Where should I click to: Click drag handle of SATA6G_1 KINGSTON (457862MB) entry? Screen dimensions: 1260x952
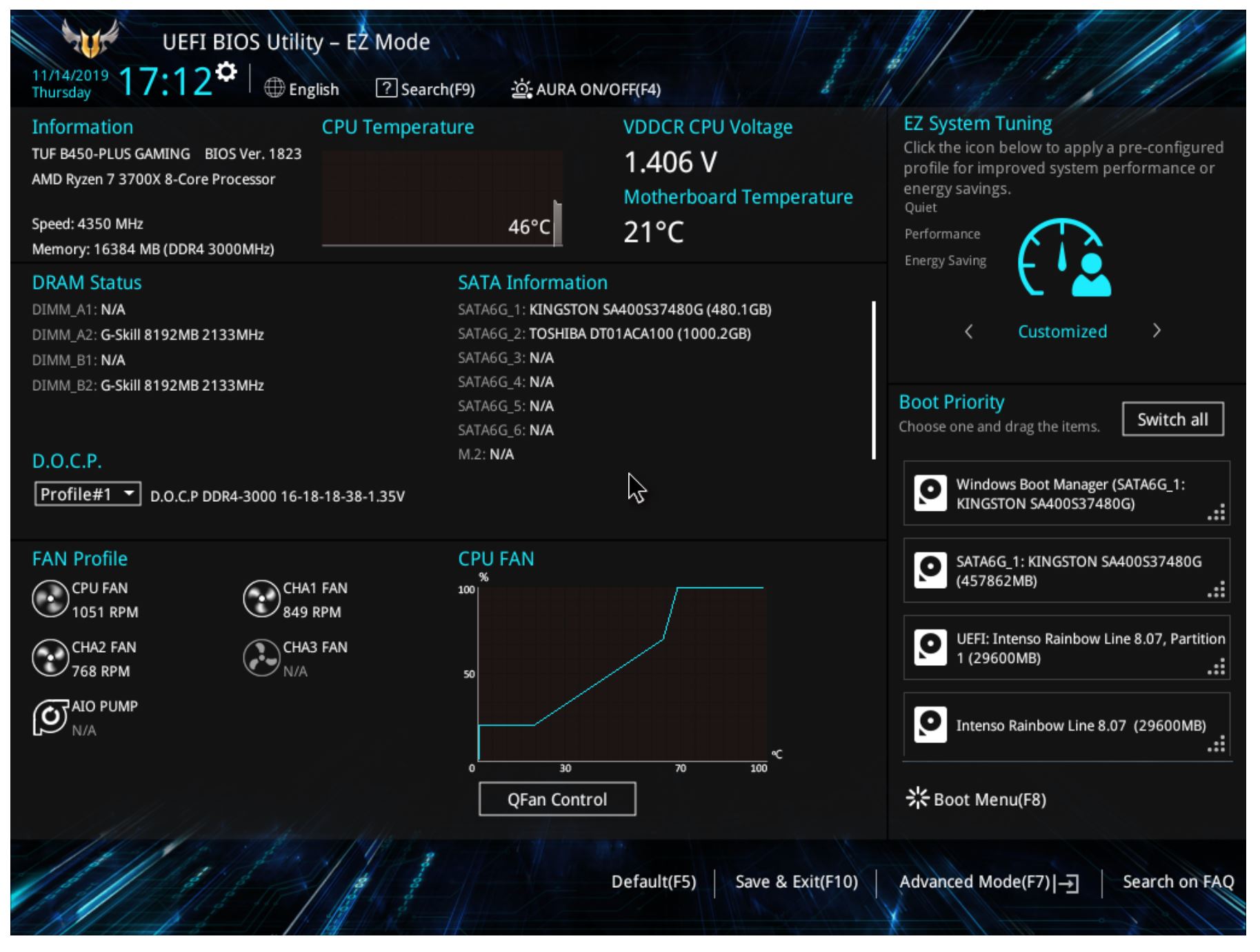coord(1217,589)
